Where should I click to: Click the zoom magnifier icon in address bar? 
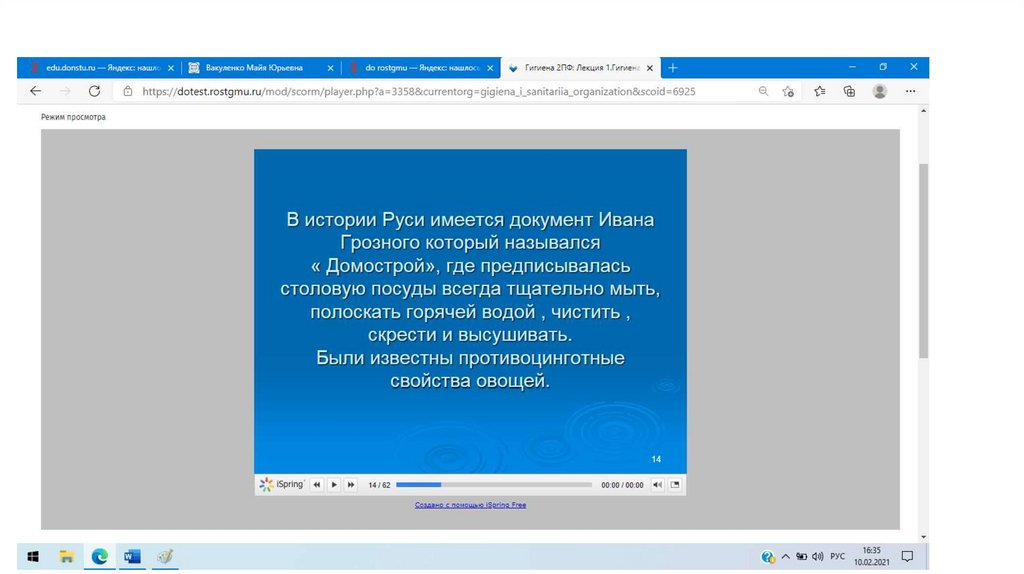(x=763, y=91)
